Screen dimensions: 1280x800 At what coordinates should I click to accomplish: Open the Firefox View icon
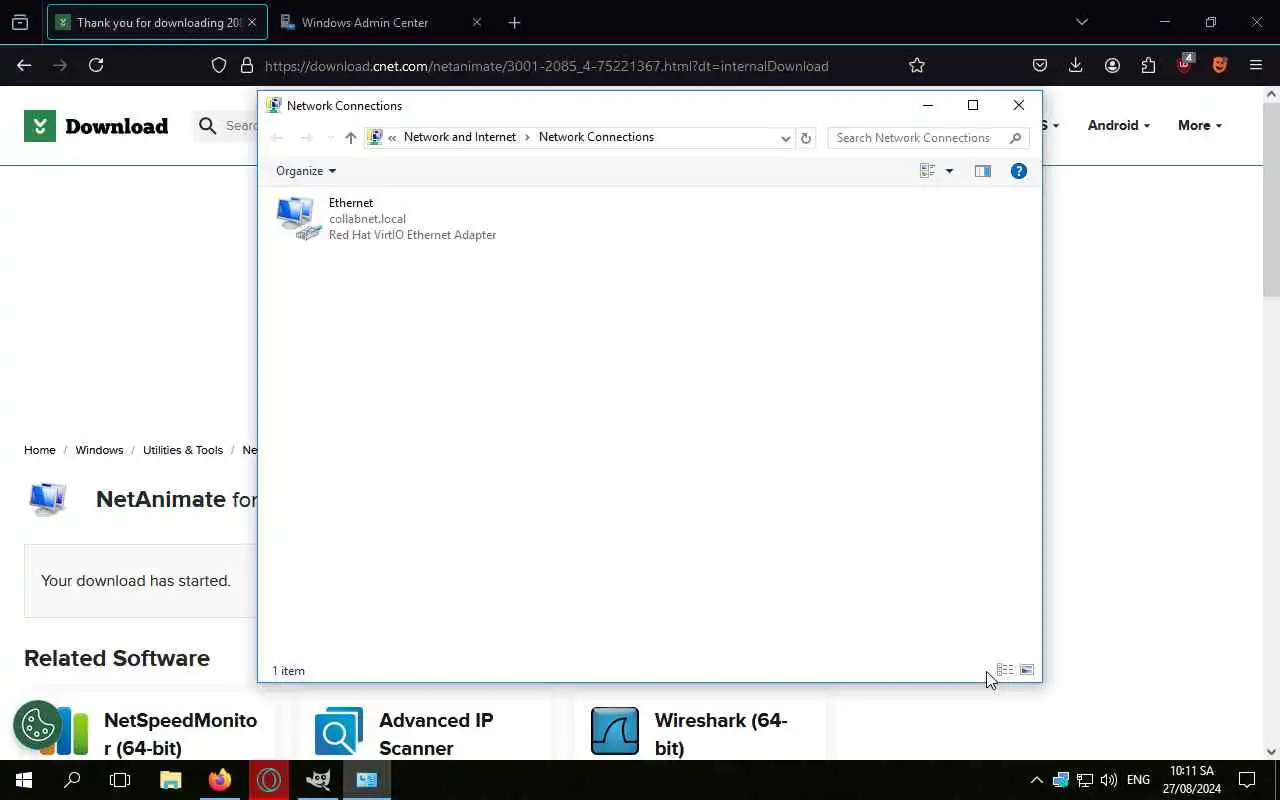(20, 22)
